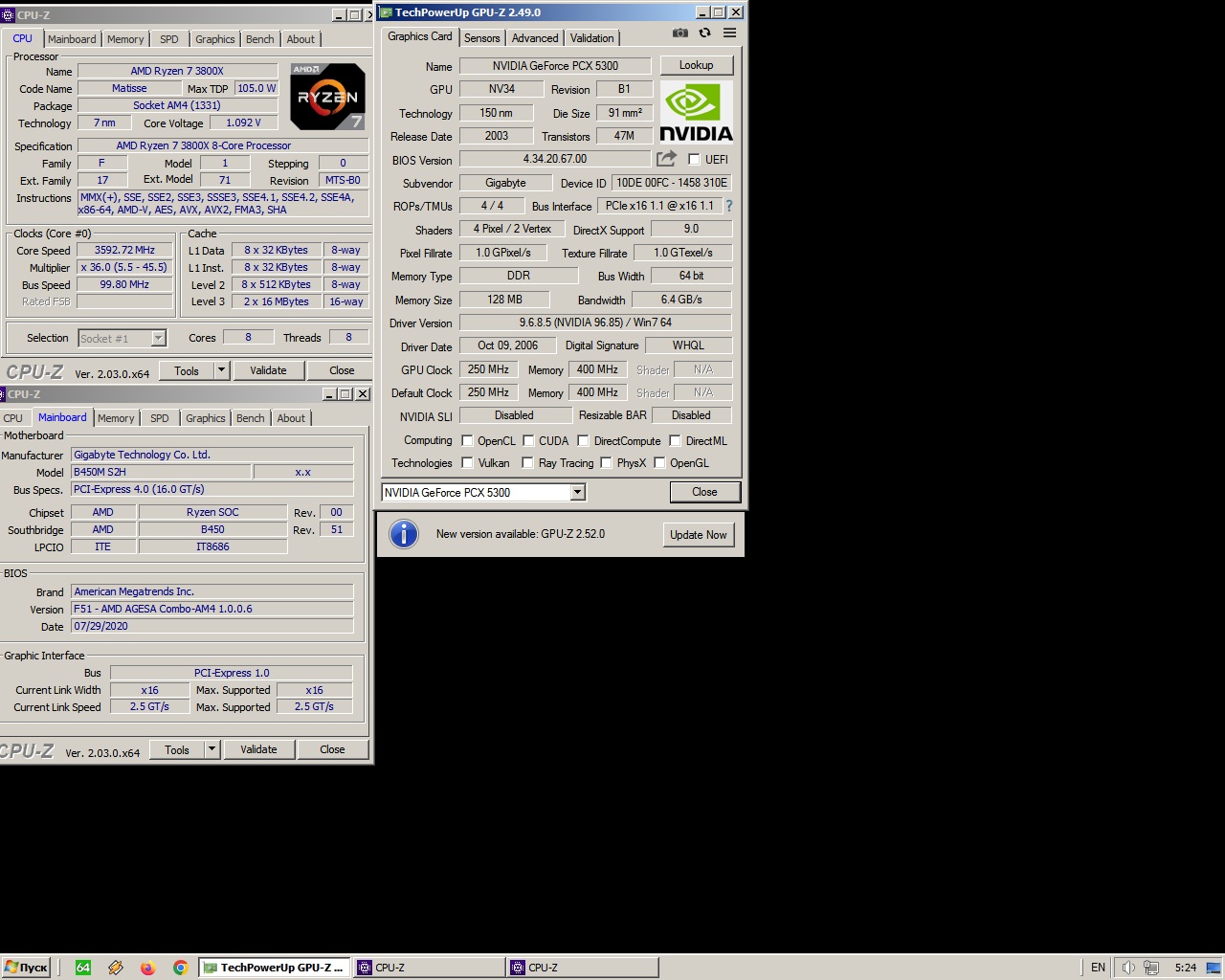Viewport: 1225px width, 980px height.
Task: Click the taskbar clock showing 5:24
Action: point(1186,968)
